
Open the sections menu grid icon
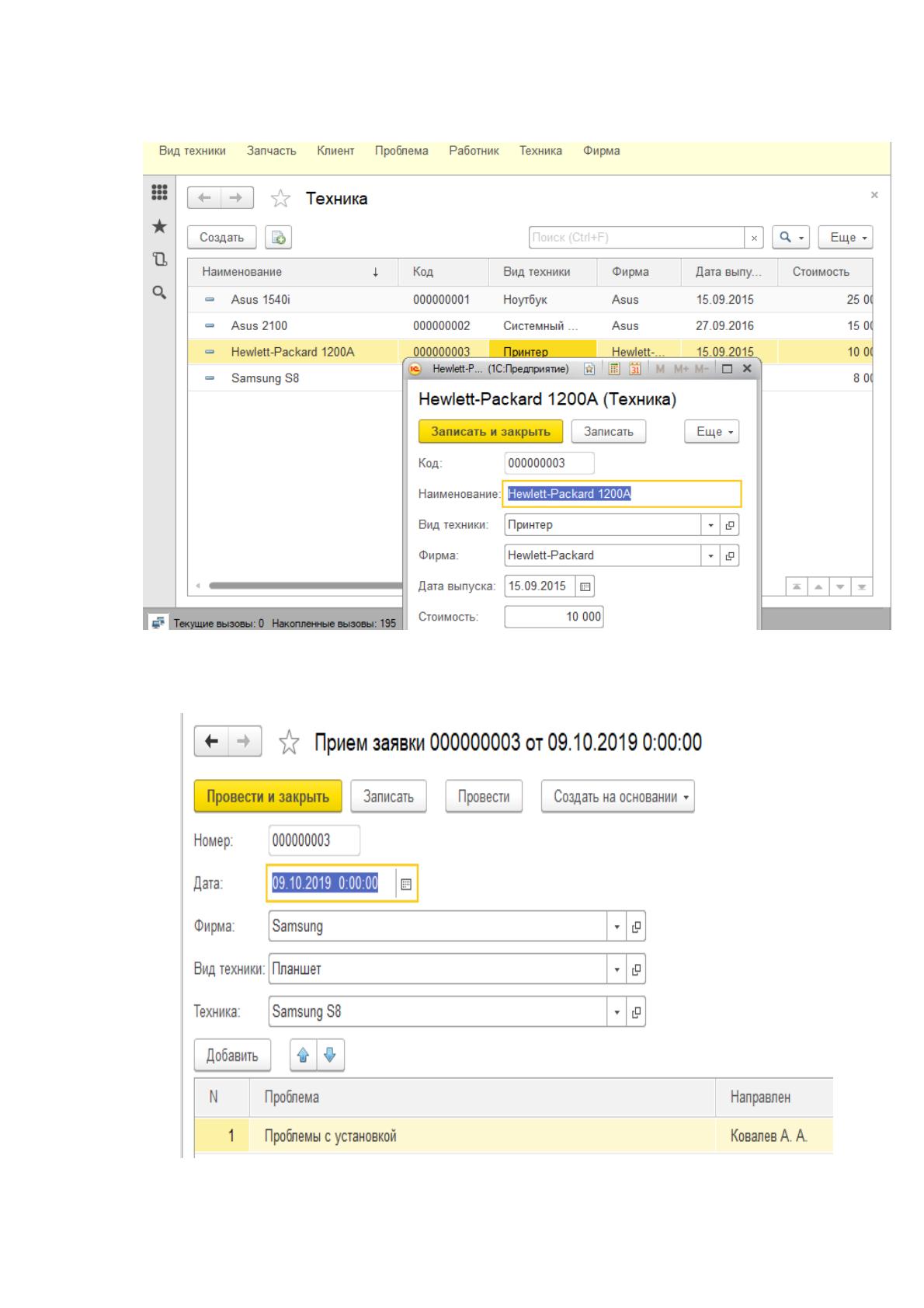tap(159, 193)
